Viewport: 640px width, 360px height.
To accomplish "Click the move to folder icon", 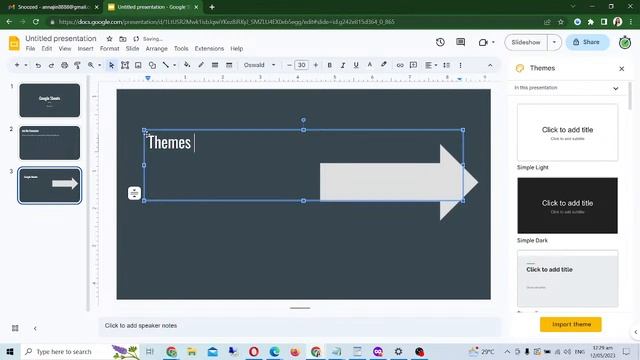I will pyautogui.click(x=122, y=39).
